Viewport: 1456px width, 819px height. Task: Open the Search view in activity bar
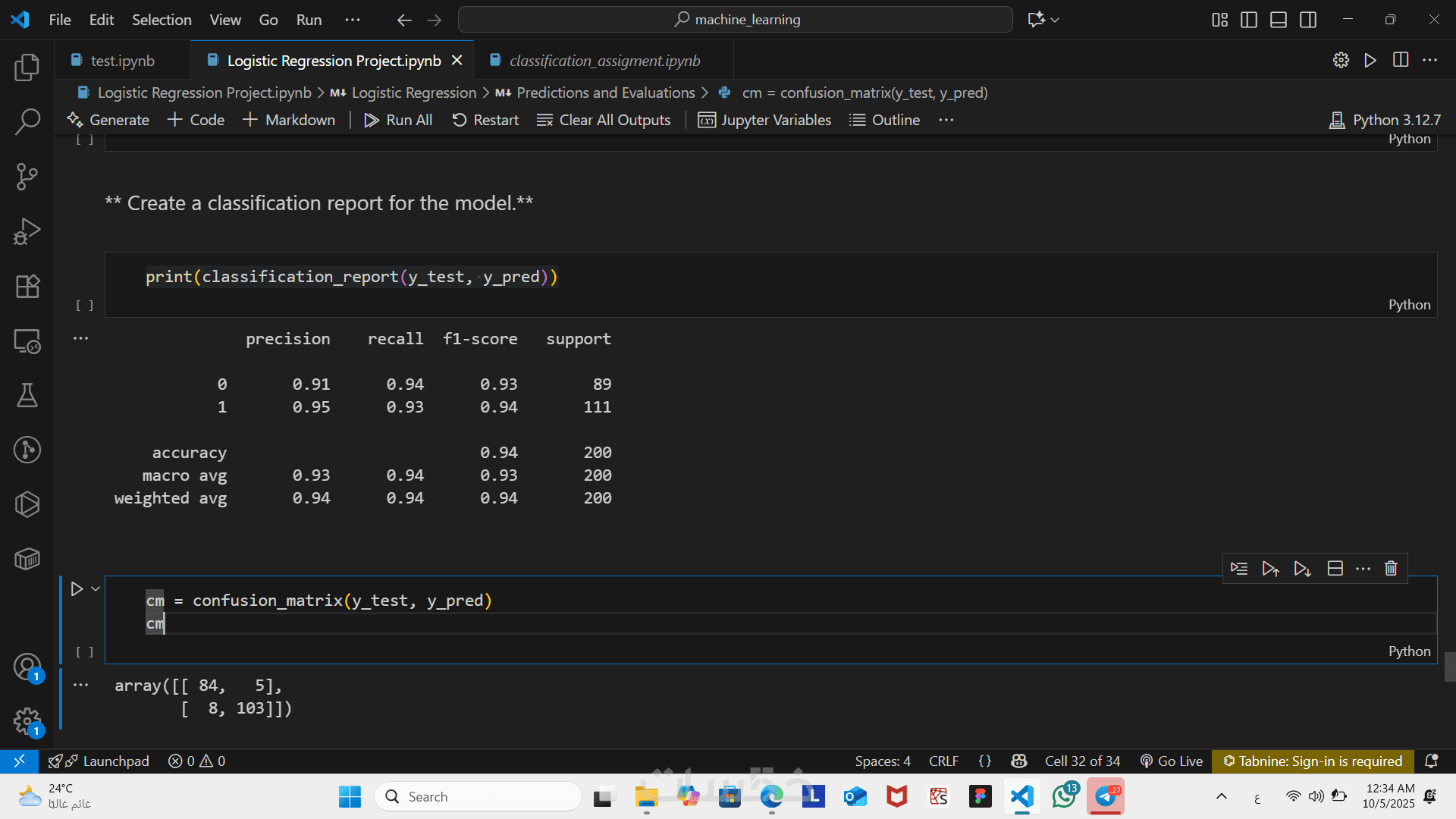27,121
